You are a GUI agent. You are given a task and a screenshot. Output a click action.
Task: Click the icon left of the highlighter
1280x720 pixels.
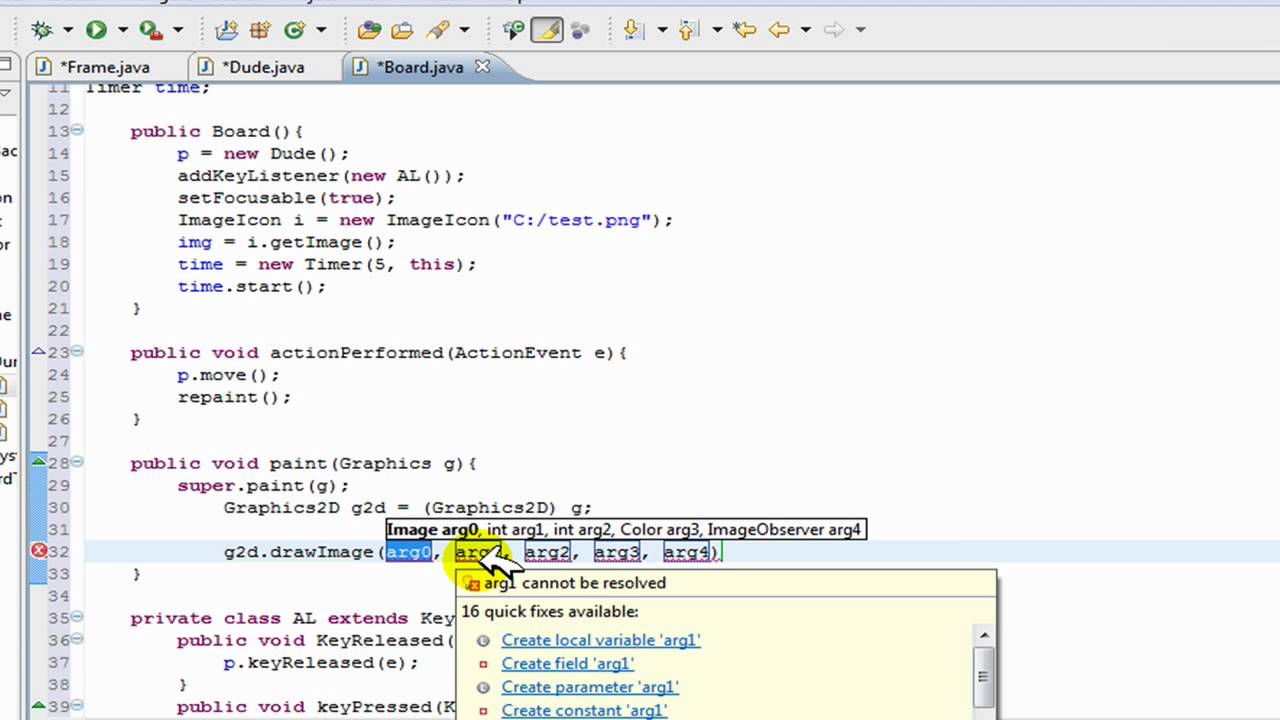(x=513, y=30)
